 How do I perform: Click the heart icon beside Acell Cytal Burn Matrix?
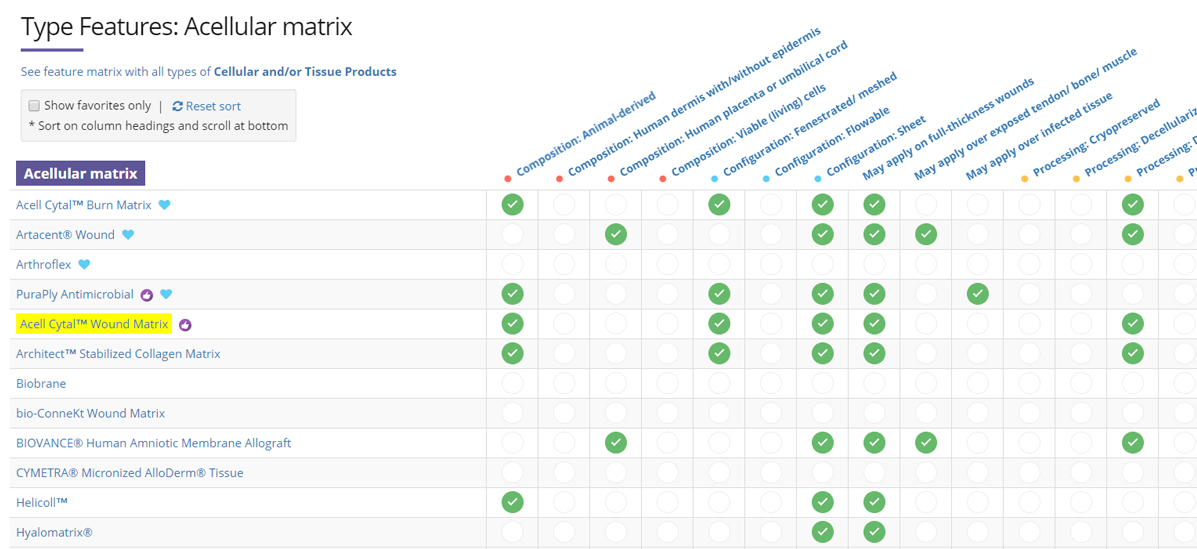coord(164,205)
